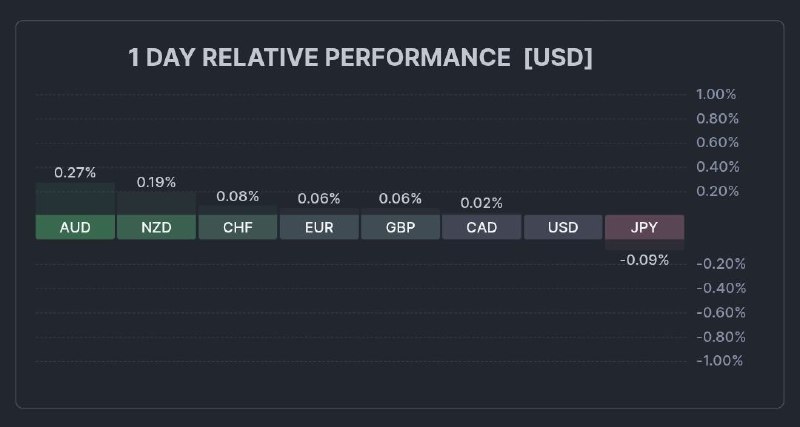Click the USD currency box

(x=563, y=228)
